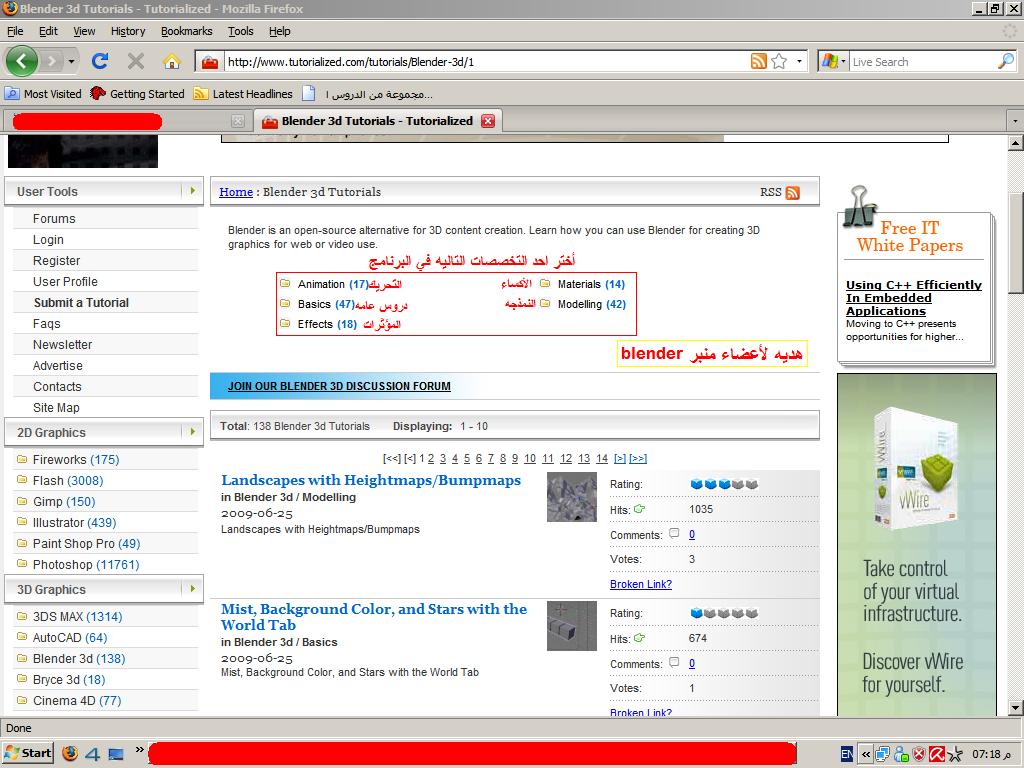Click the rating cubes of Landscapes tutorial

click(x=724, y=484)
